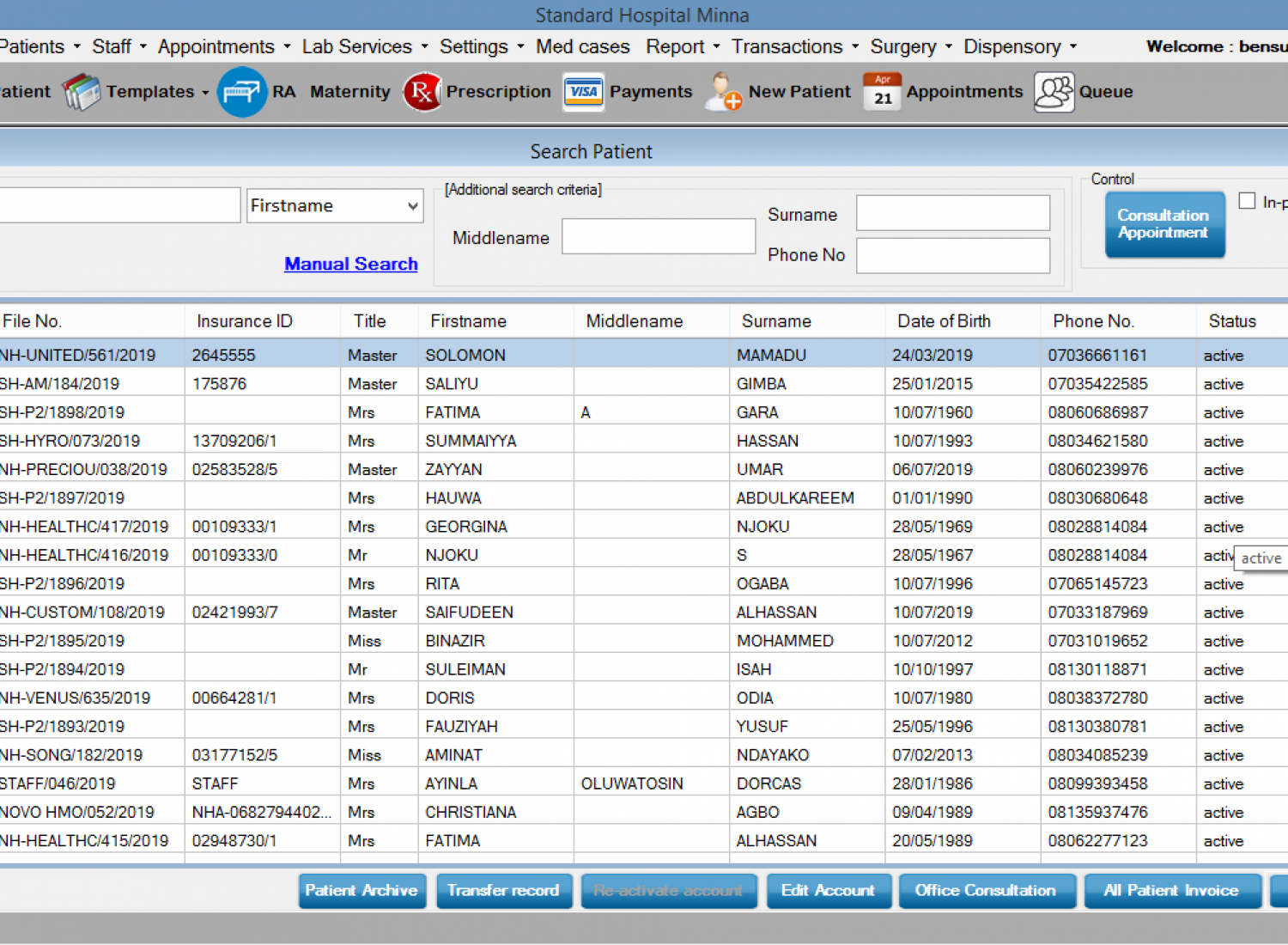Select surname ABDULKAREEM
Screen dimensions: 1288x945
tap(795, 498)
